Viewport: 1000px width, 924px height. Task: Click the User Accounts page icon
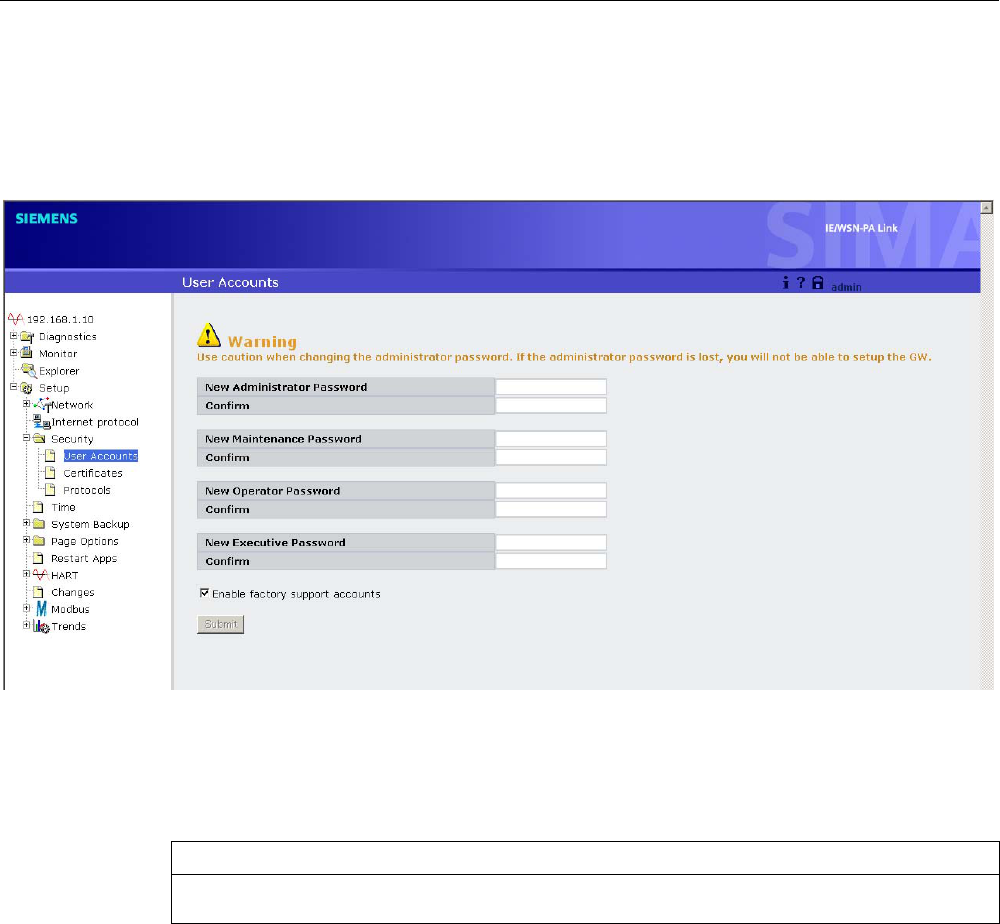tap(50, 456)
